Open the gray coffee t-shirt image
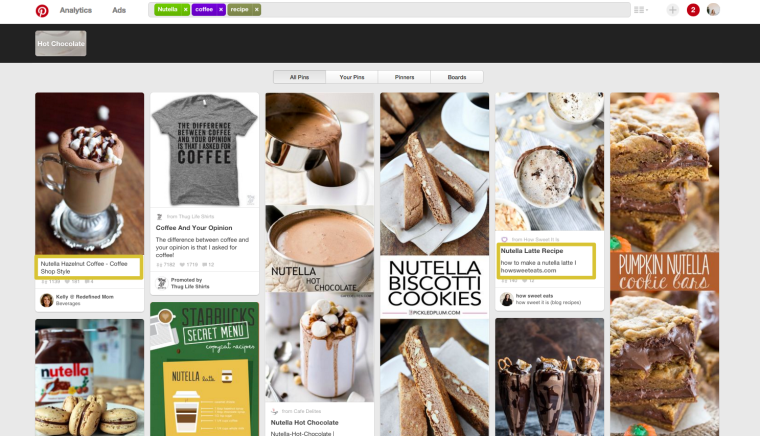The height and width of the screenshot is (436, 760). (x=205, y=150)
